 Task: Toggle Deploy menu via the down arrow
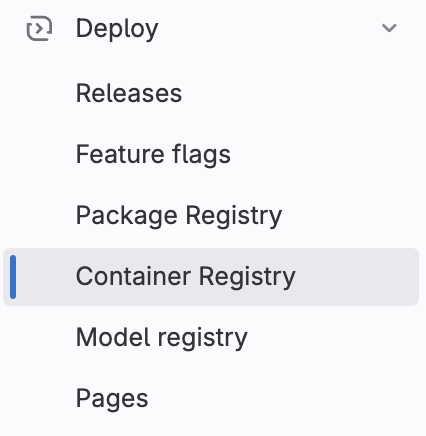tap(389, 28)
